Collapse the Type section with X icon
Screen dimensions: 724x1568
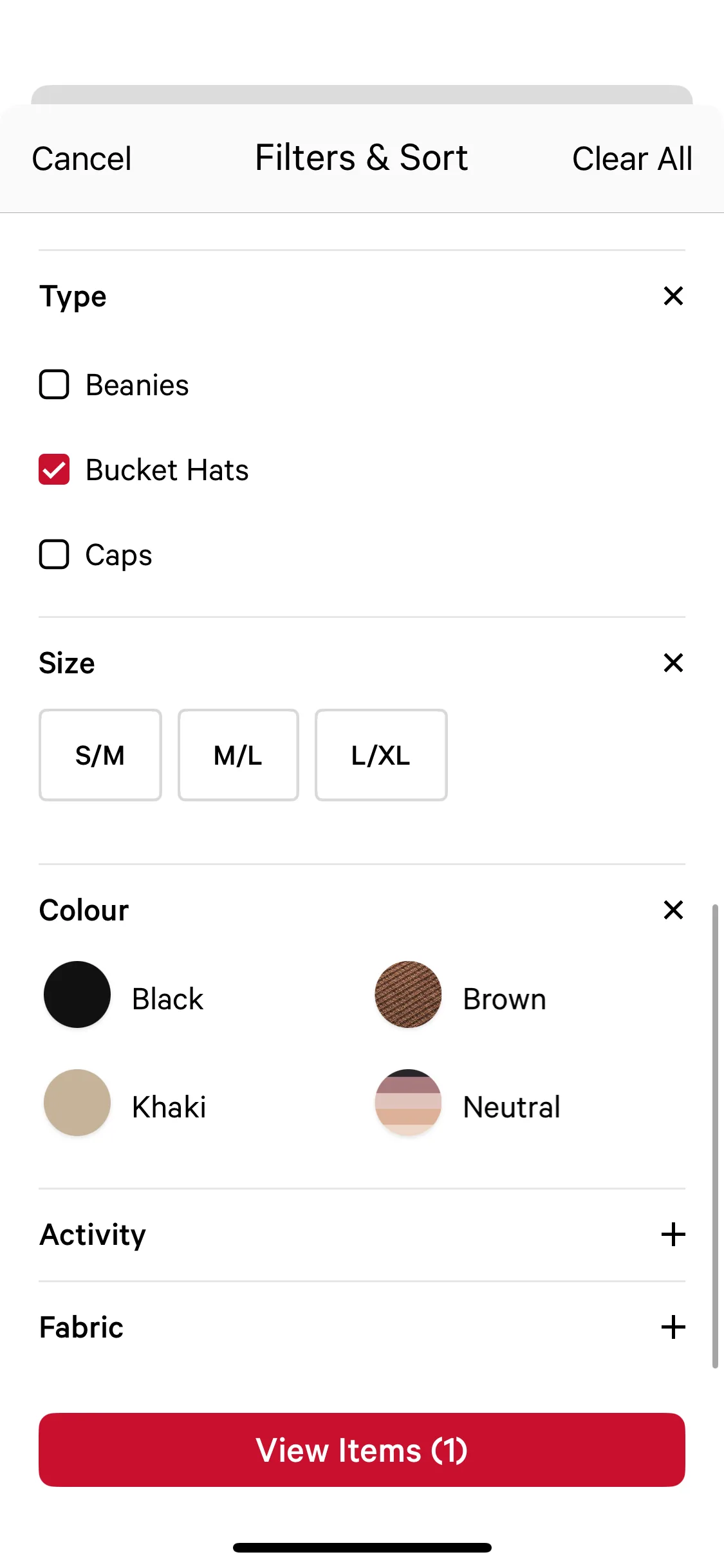point(673,296)
